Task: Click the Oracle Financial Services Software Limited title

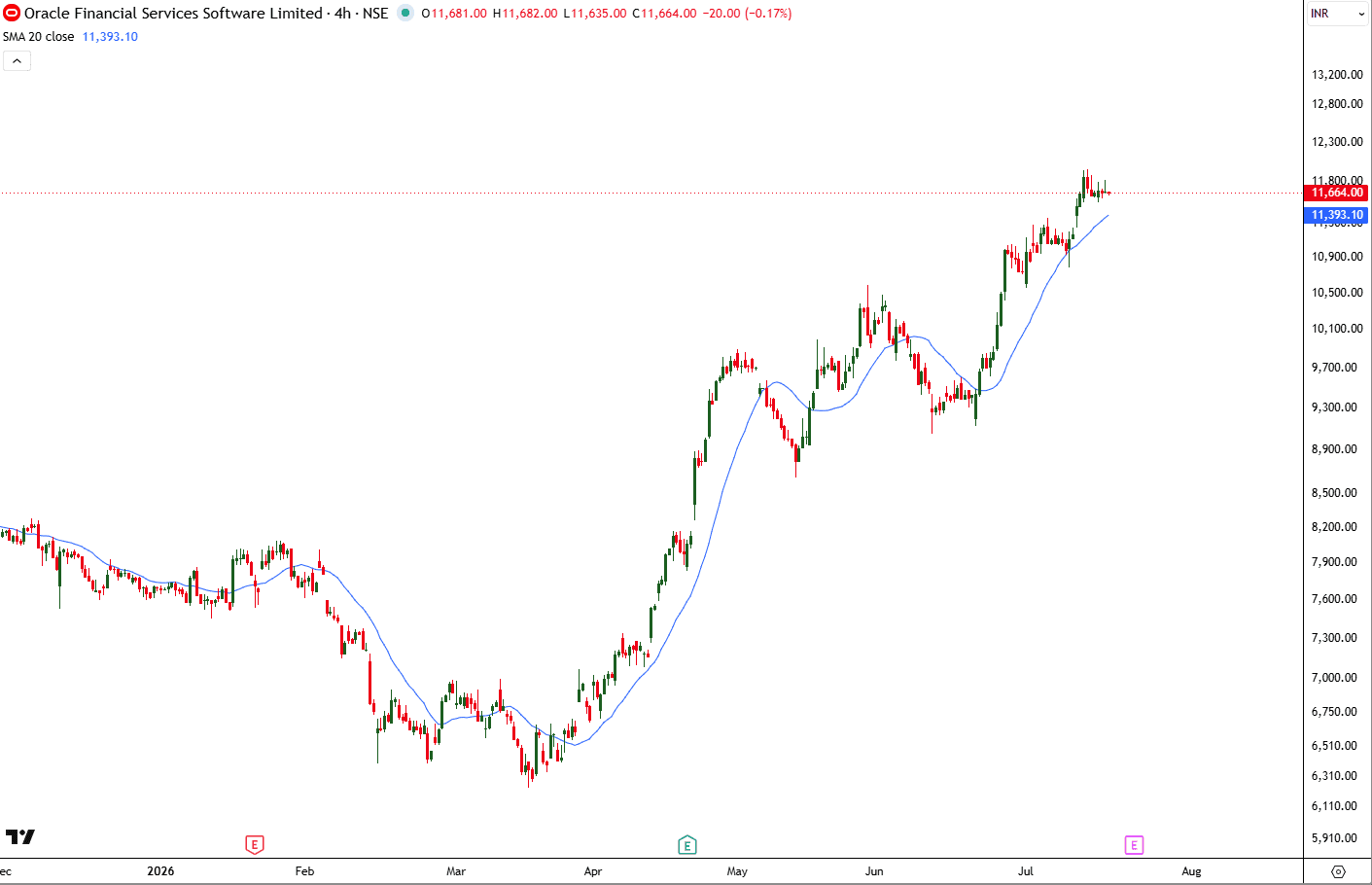Action: click(x=173, y=14)
